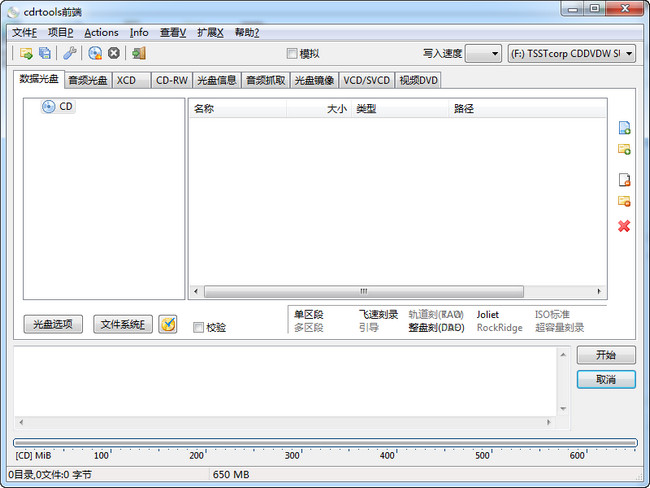Screen dimensions: 650x488
Task: Click the 0目录,0文件:0 字节 status text
Action: tap(50, 474)
